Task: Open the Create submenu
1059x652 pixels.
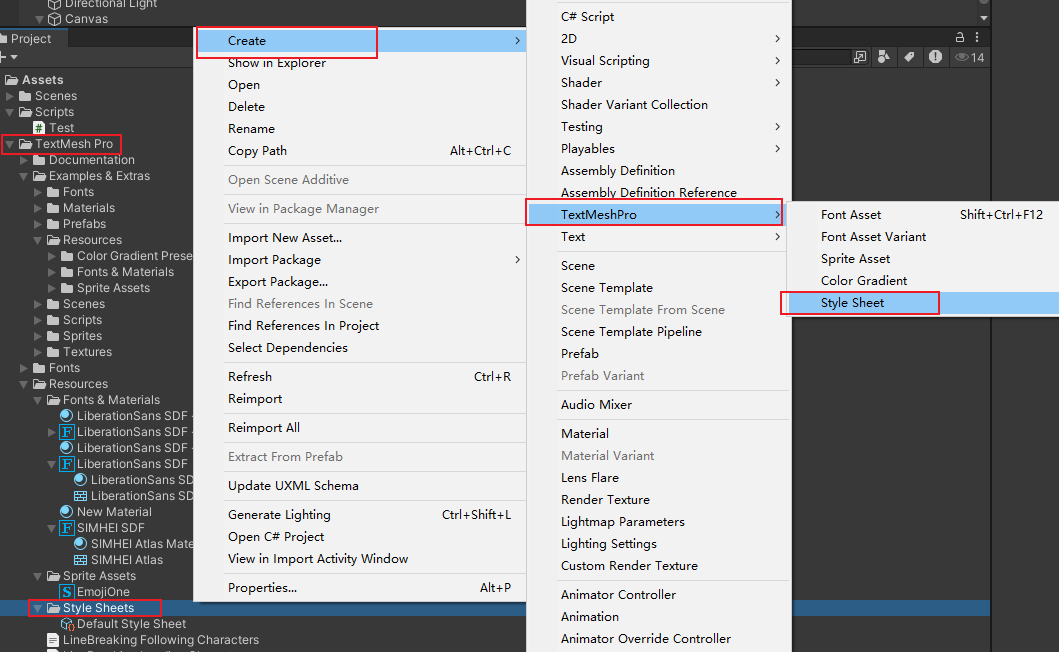Action: click(361, 41)
